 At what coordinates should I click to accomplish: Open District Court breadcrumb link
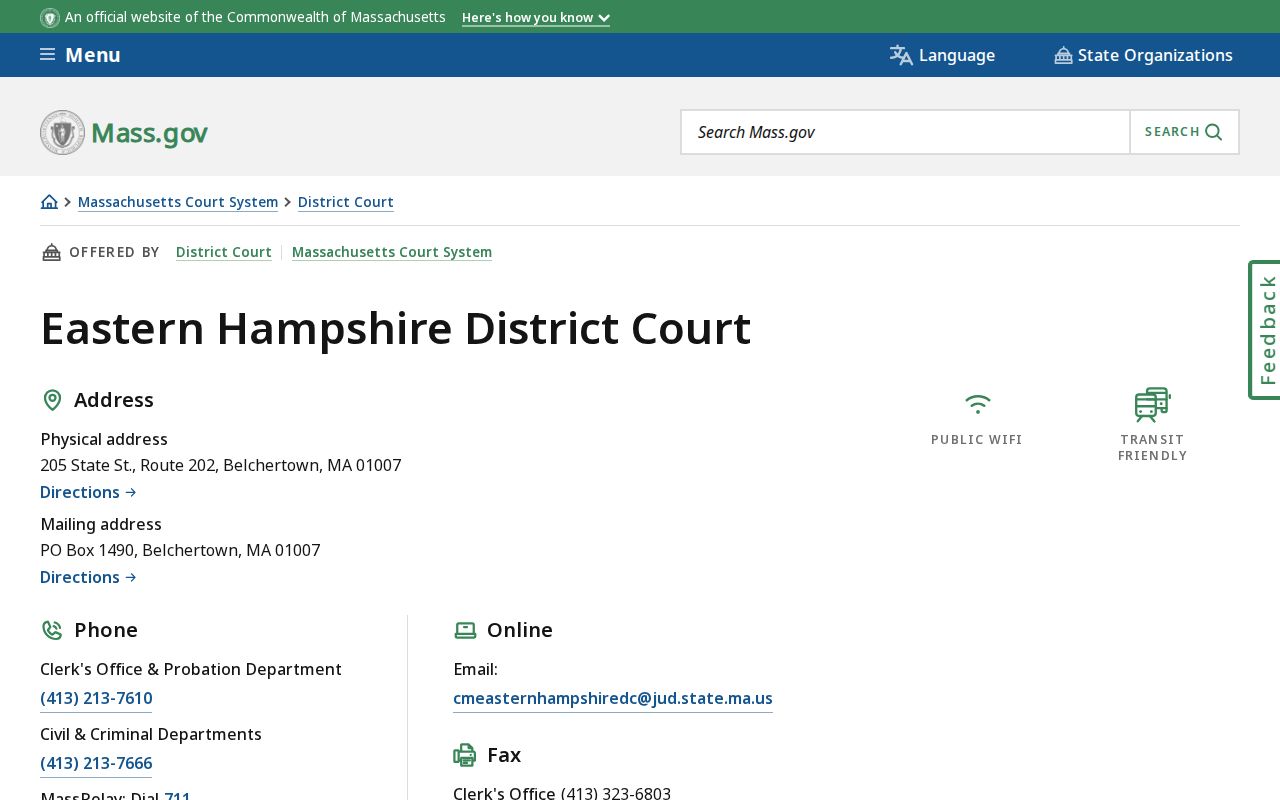point(346,202)
